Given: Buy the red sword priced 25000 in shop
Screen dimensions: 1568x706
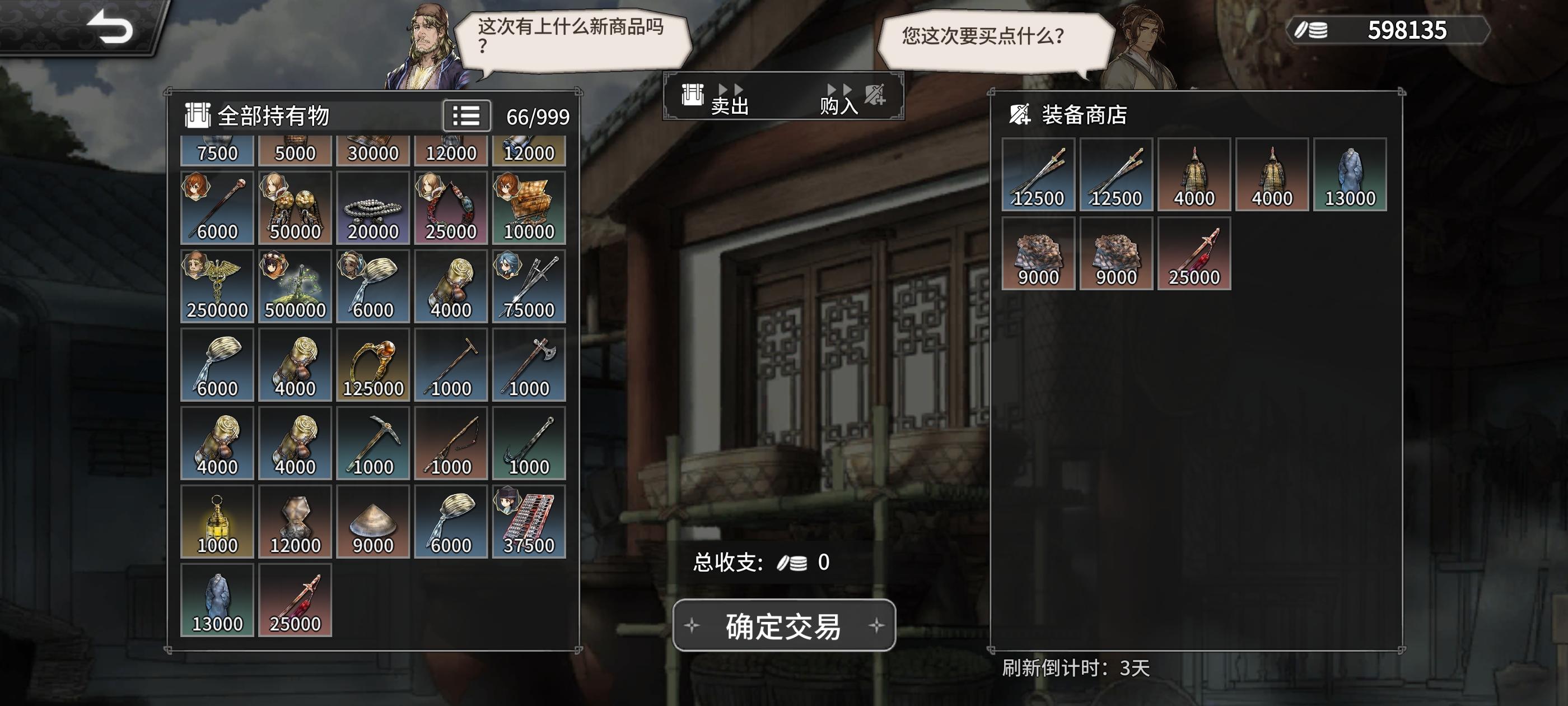Looking at the screenshot, I should pos(1194,253).
